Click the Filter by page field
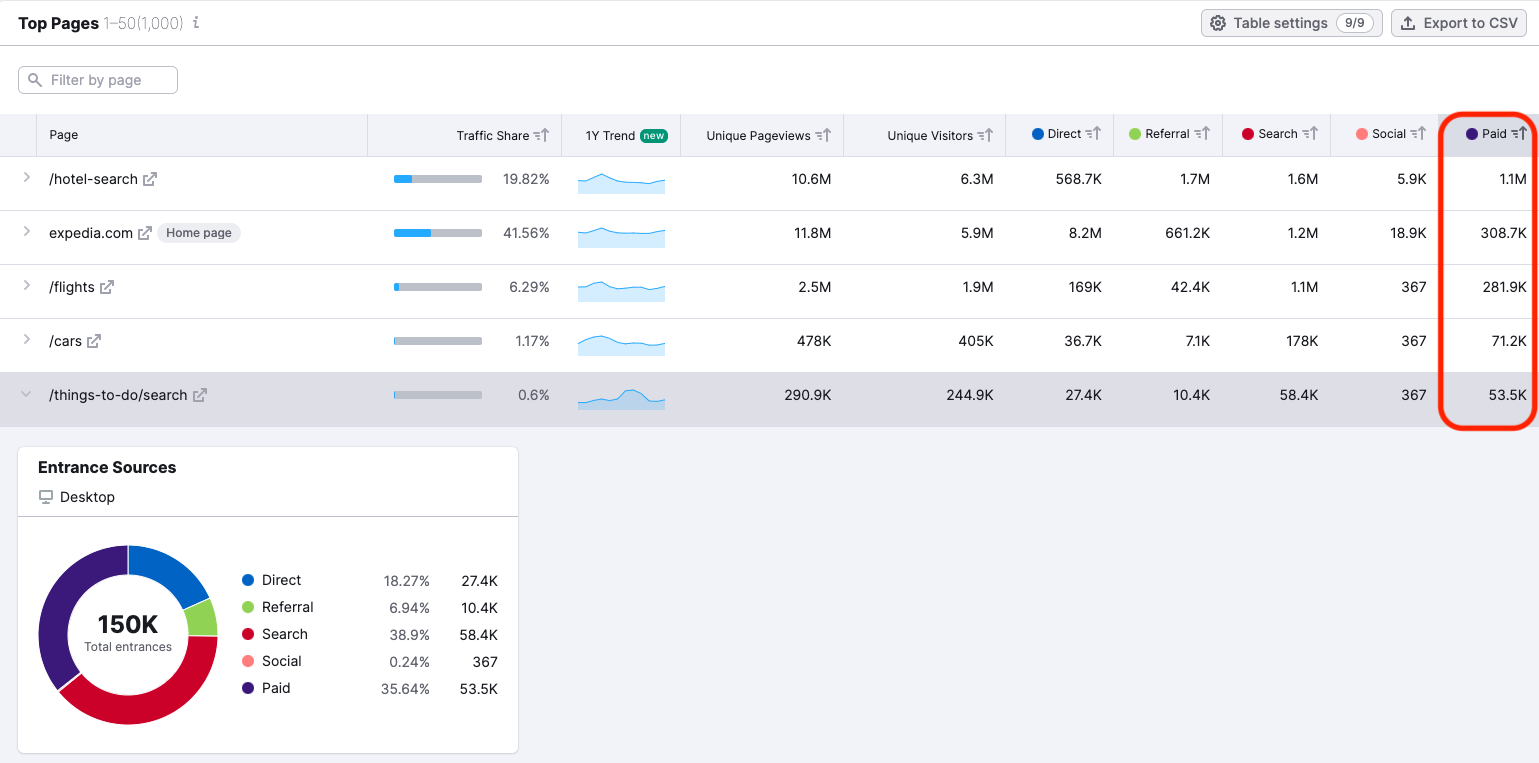 pos(98,80)
